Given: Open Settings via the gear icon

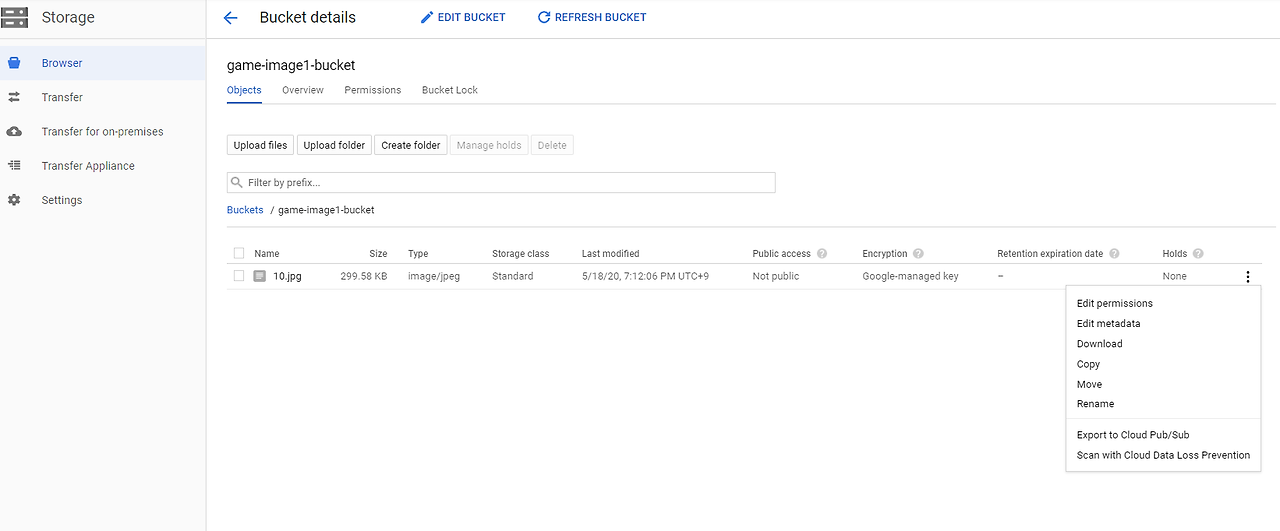Looking at the screenshot, I should [x=14, y=200].
